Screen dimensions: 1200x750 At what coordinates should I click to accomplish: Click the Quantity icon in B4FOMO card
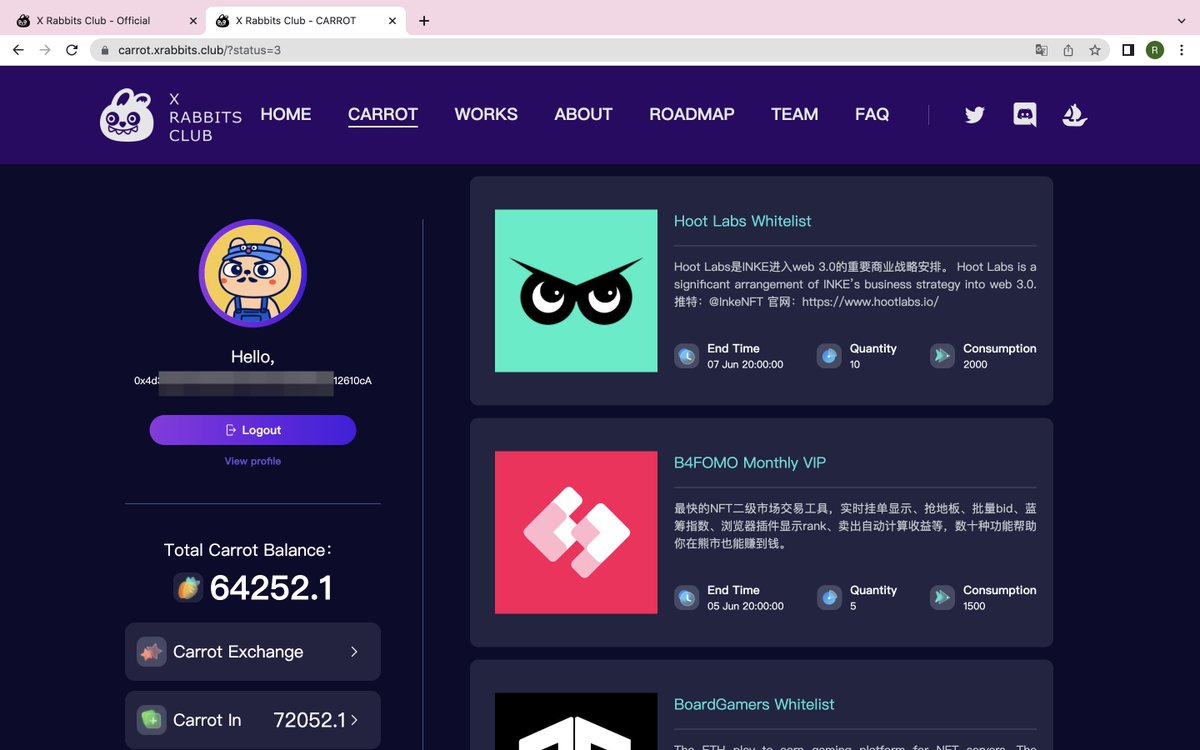click(x=829, y=598)
